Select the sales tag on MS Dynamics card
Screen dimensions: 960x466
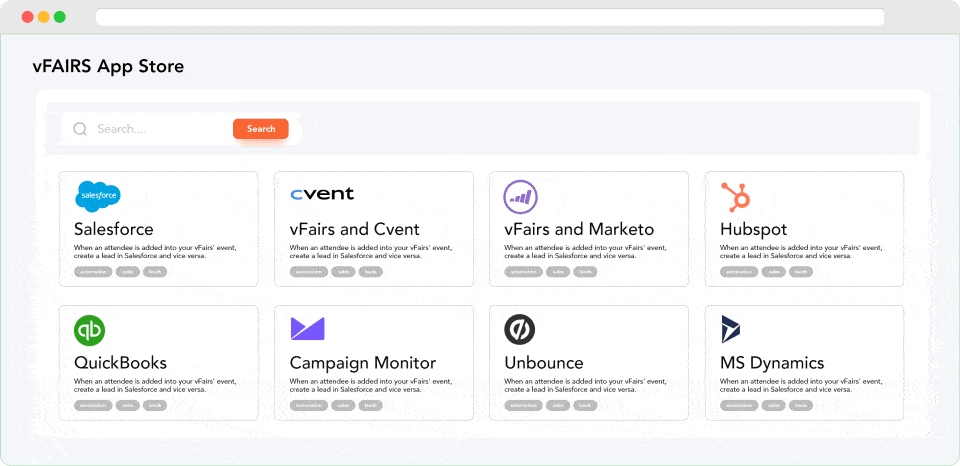[774, 405]
